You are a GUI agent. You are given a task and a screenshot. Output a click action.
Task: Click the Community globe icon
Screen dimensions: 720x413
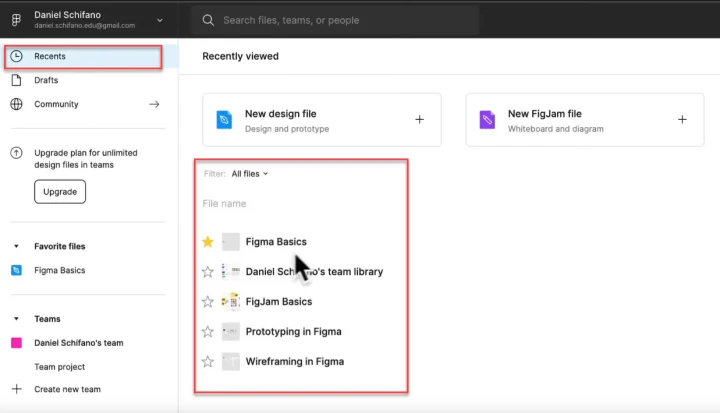pos(17,104)
